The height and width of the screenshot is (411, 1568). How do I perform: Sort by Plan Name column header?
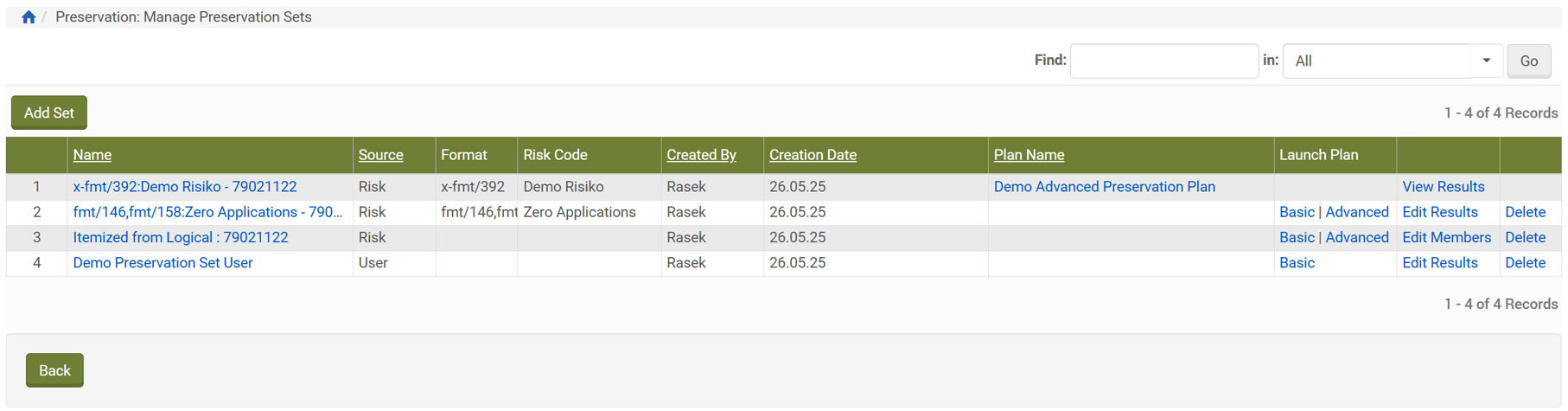pyautogui.click(x=1029, y=155)
